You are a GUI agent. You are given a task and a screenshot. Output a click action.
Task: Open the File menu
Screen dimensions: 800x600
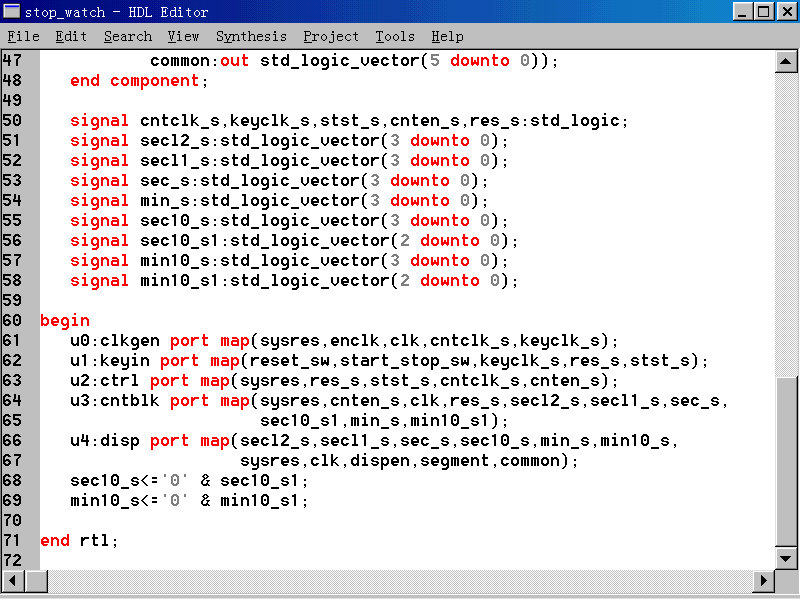[23, 37]
